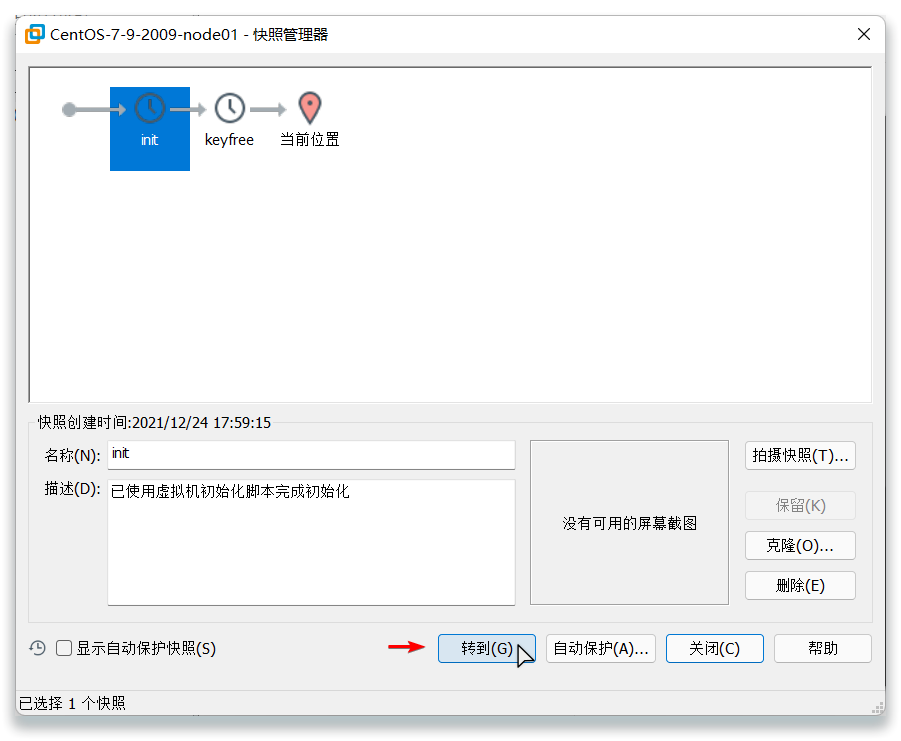Click the 转到(G) button
The height and width of the screenshot is (741, 901).
click(487, 648)
